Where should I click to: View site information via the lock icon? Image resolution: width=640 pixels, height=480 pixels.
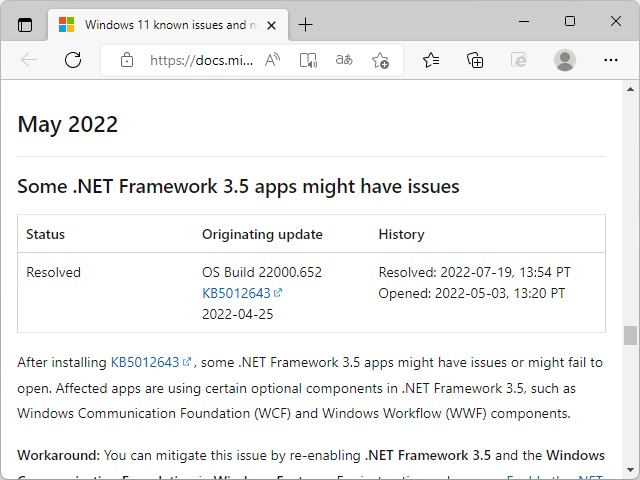[127, 60]
